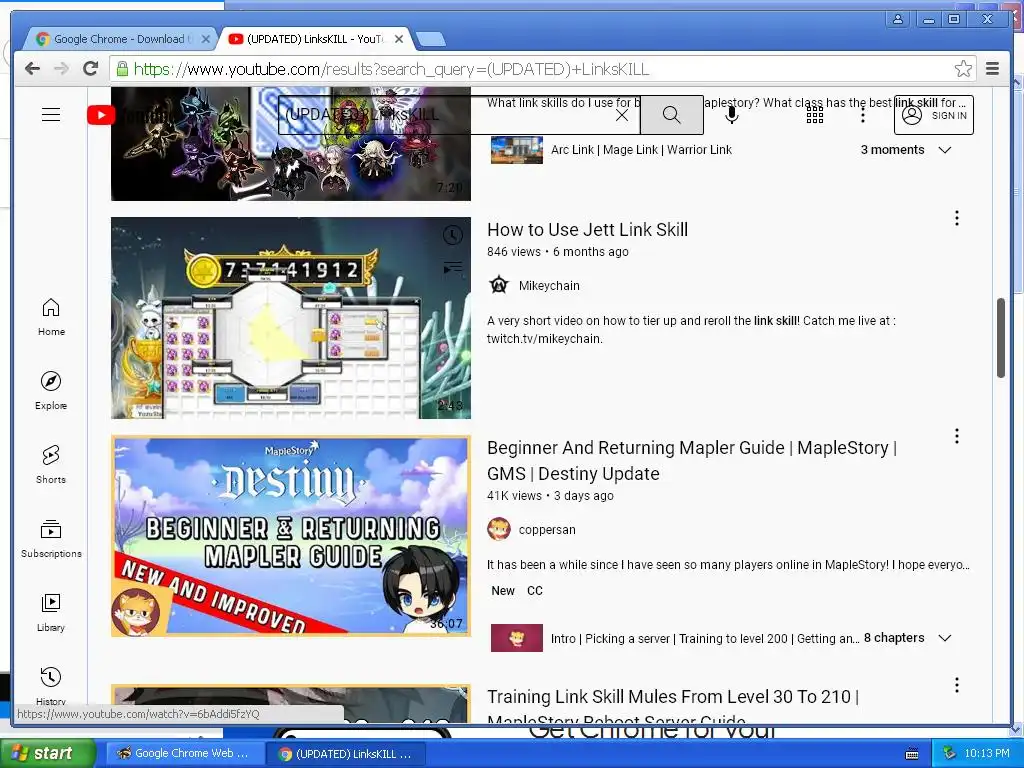Open Explore in the YouTube sidebar

pos(51,391)
